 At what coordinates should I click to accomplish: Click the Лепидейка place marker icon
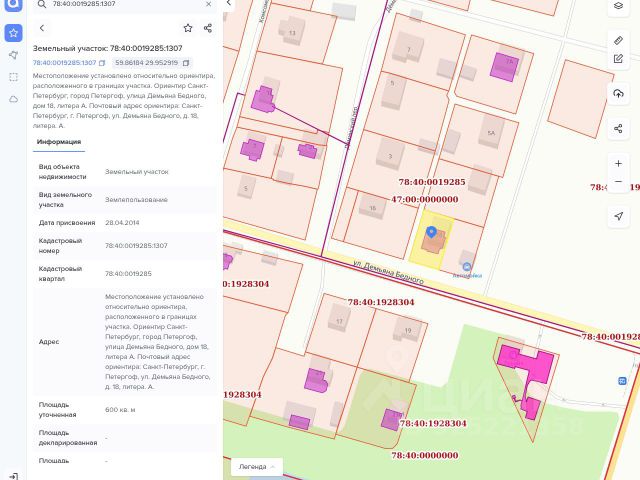tap(467, 267)
